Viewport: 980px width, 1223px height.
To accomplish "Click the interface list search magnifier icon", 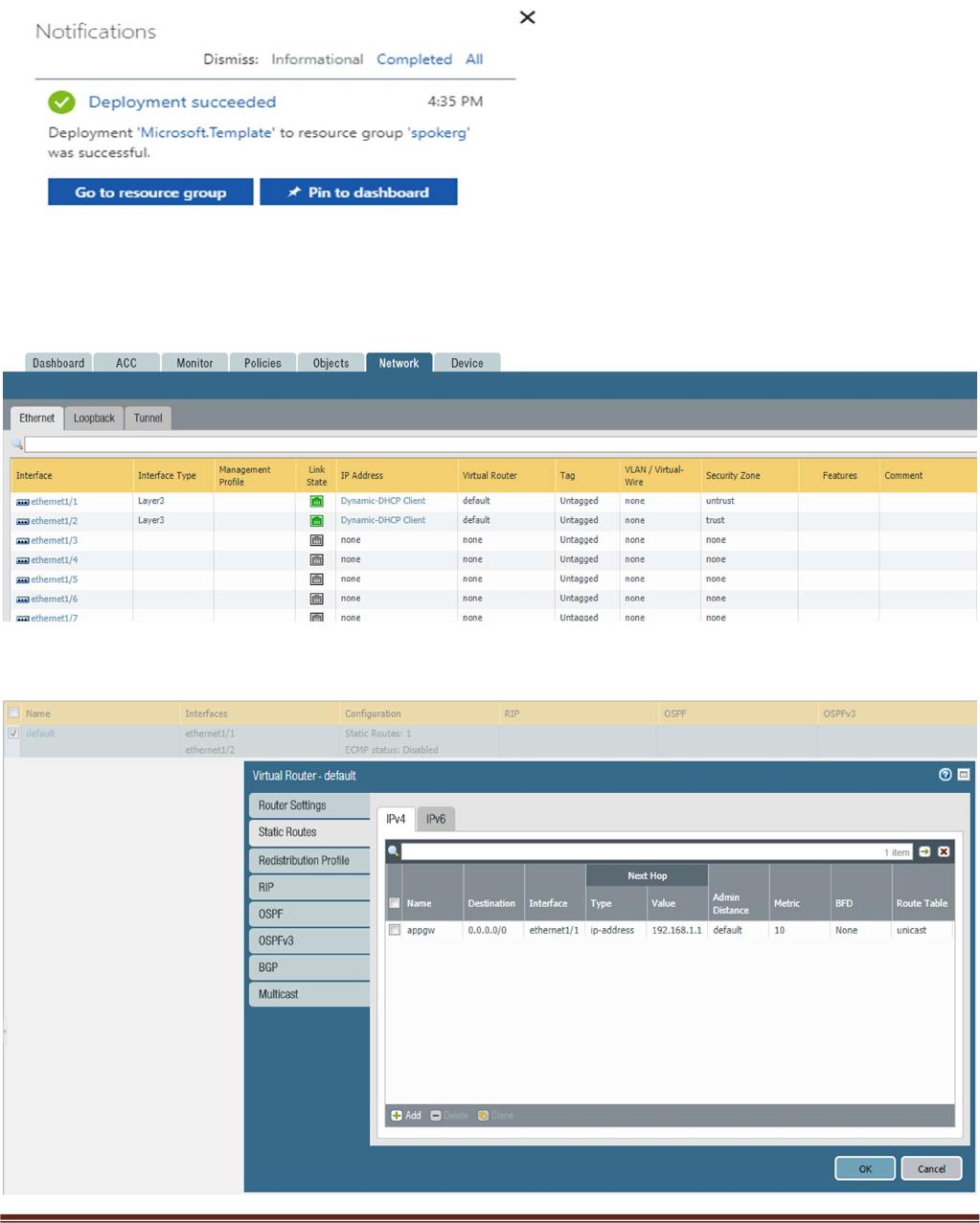I will click(17, 444).
